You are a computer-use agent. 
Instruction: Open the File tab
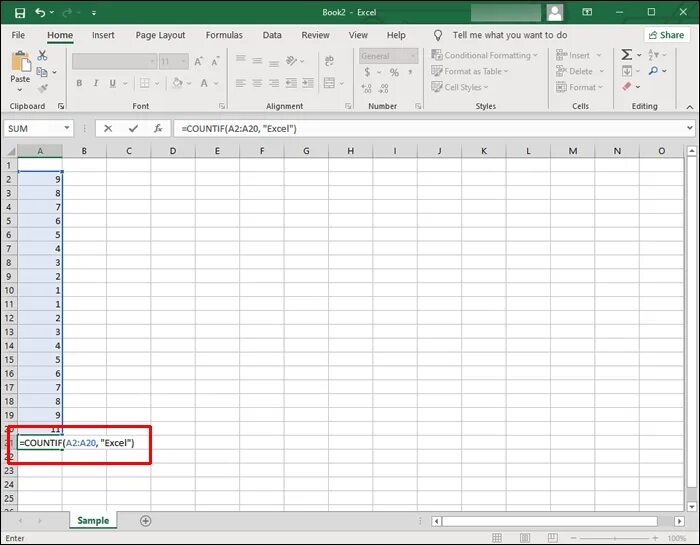pyautogui.click(x=18, y=35)
